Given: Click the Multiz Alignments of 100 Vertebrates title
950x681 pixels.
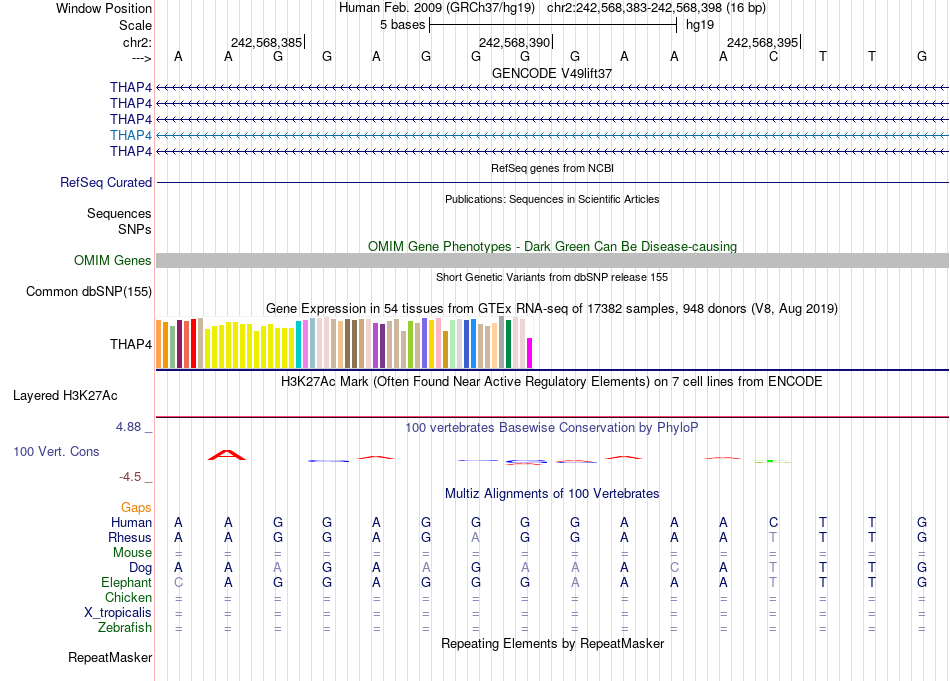Looking at the screenshot, I should tap(552, 494).
